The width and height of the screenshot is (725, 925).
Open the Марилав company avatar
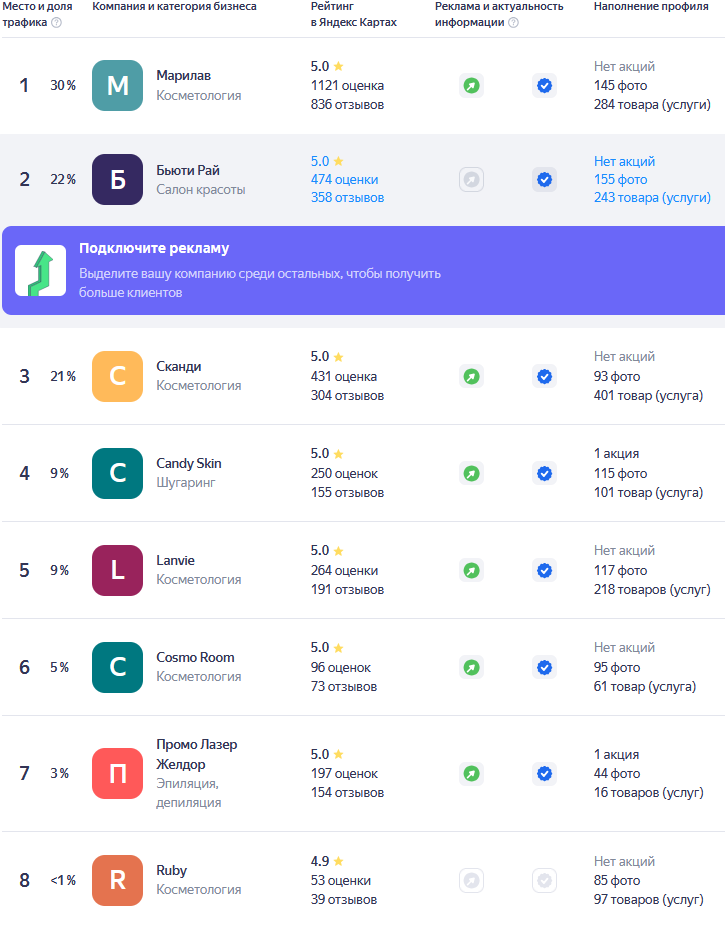point(118,86)
